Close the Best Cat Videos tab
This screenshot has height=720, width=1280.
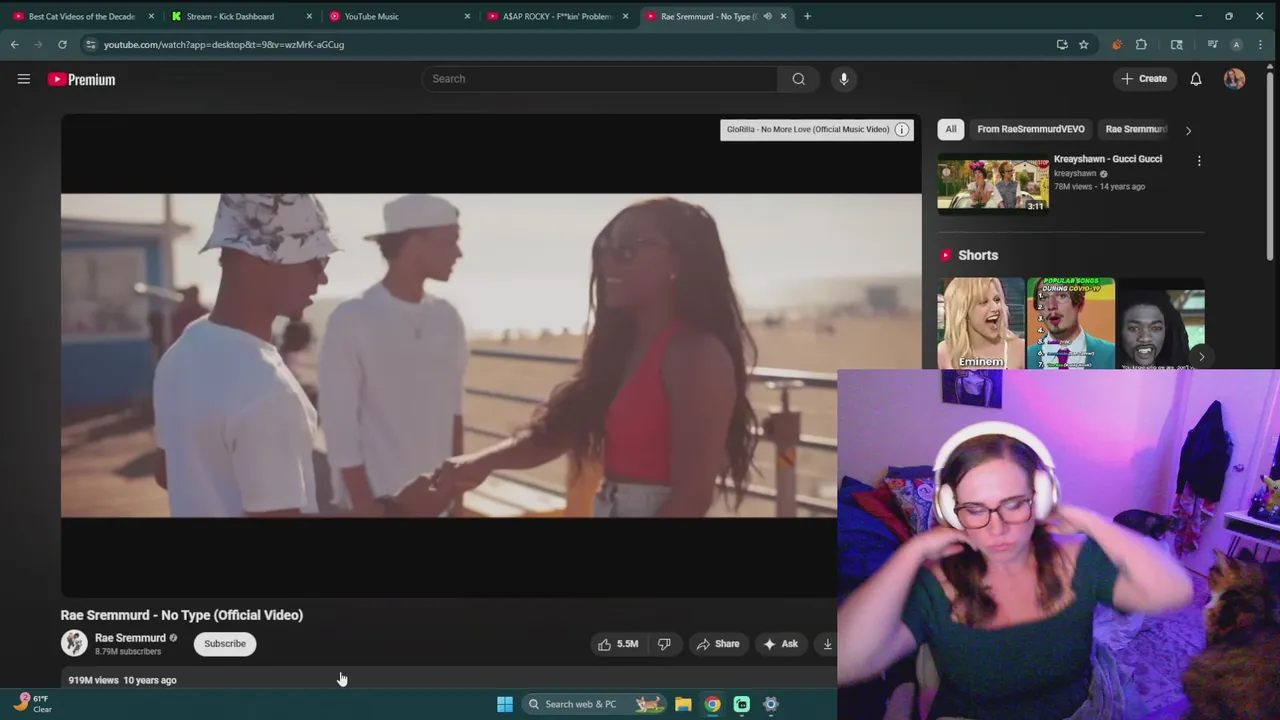point(151,16)
